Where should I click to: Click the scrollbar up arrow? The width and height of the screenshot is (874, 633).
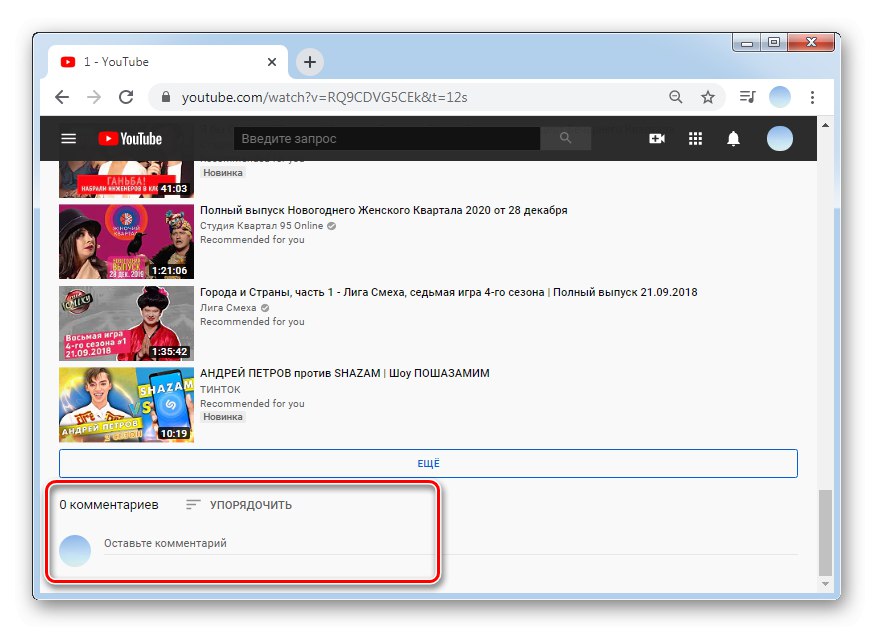pos(826,125)
